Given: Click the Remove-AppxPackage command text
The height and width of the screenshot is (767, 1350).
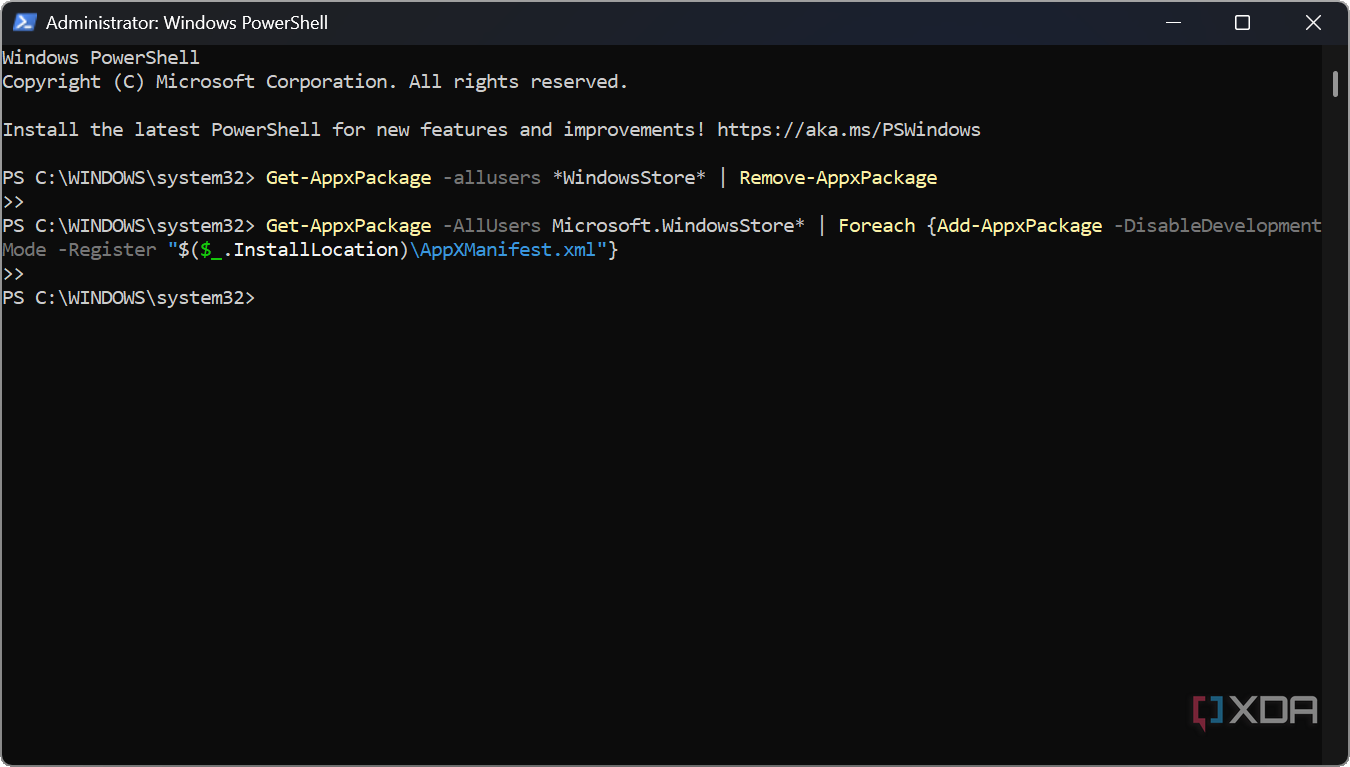Looking at the screenshot, I should pyautogui.click(x=838, y=178).
